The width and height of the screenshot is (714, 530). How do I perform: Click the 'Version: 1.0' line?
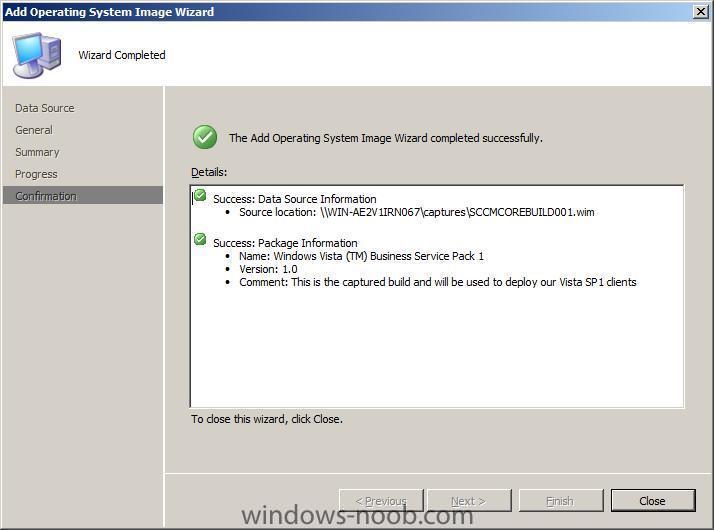click(268, 269)
